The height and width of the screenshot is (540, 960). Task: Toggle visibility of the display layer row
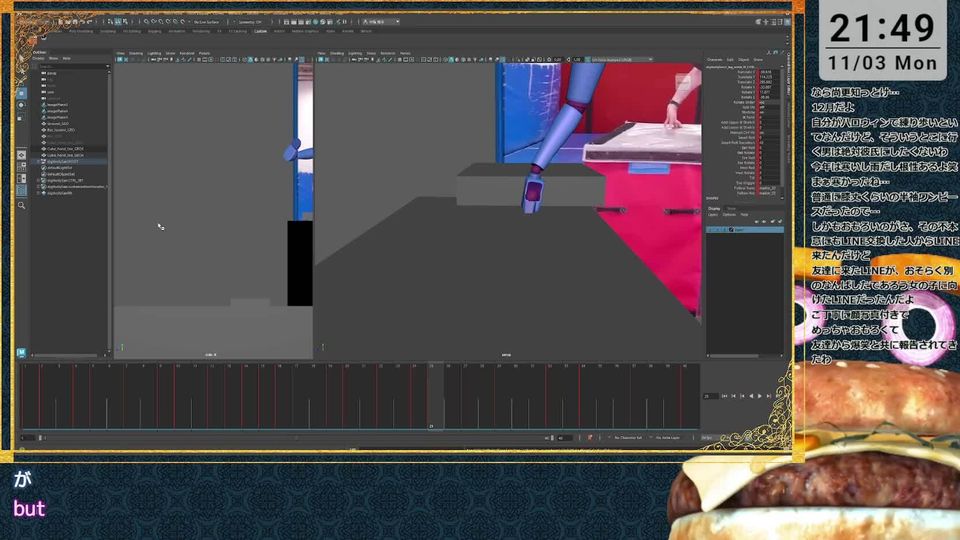pos(711,230)
